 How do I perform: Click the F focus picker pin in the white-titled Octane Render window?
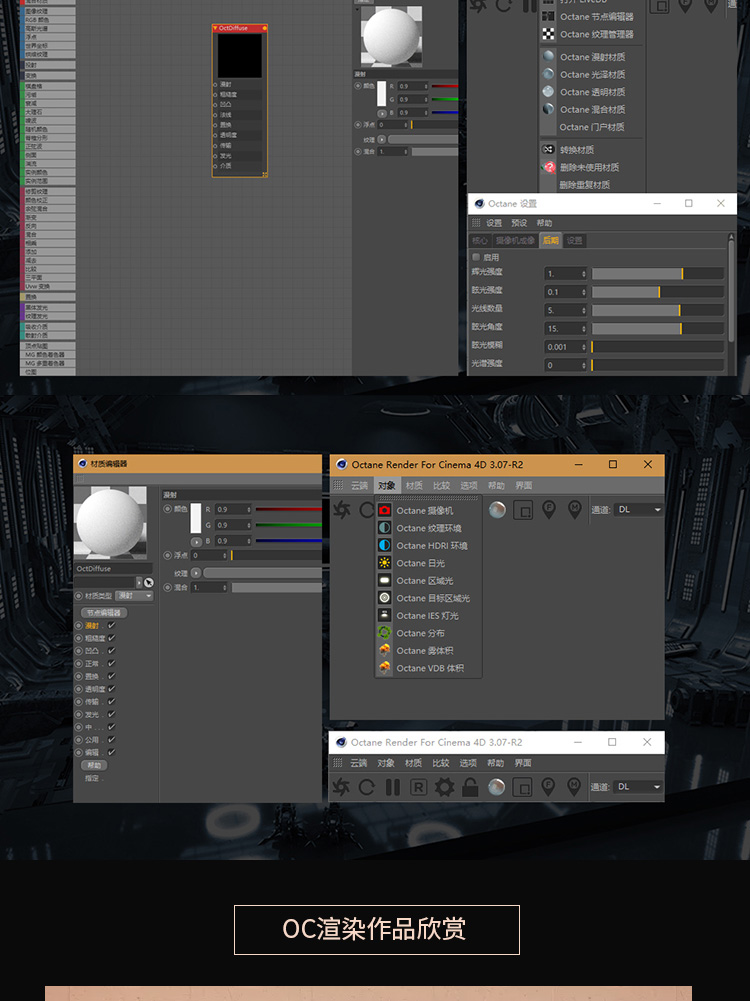click(x=548, y=786)
